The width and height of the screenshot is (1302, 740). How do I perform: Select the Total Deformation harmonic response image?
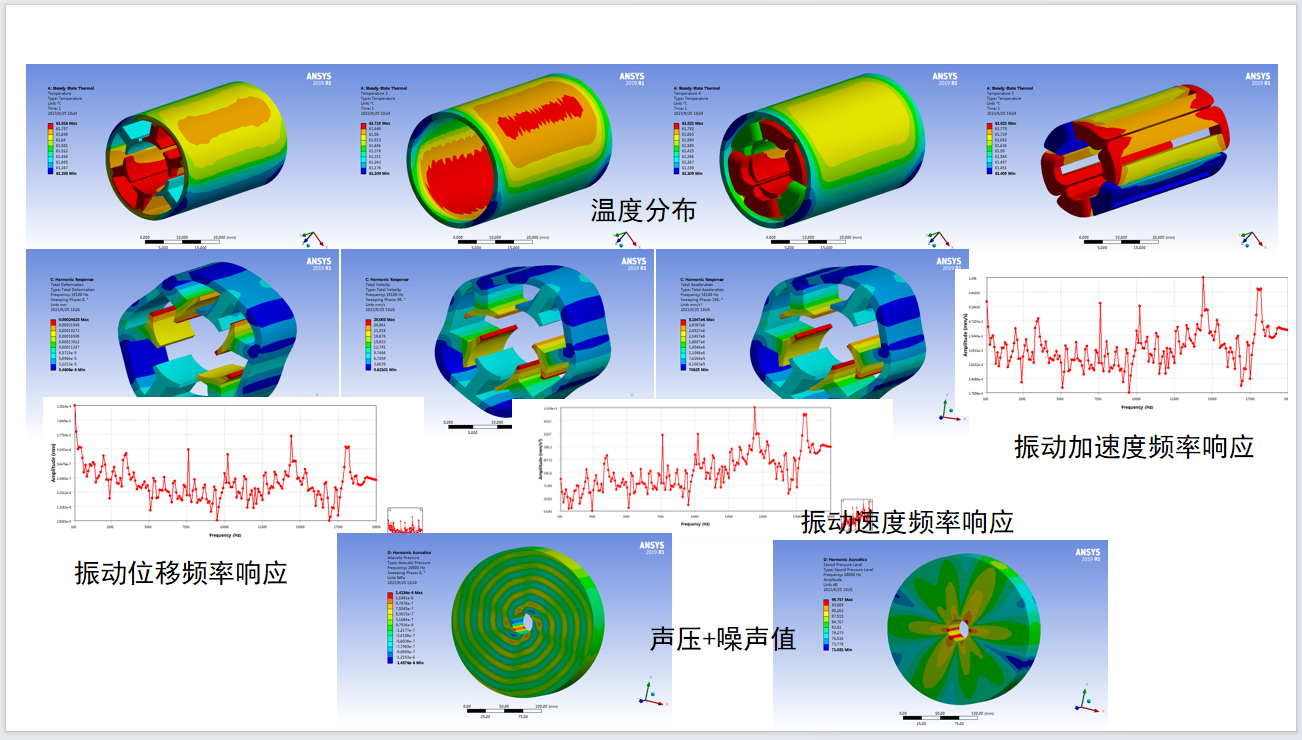(x=182, y=323)
